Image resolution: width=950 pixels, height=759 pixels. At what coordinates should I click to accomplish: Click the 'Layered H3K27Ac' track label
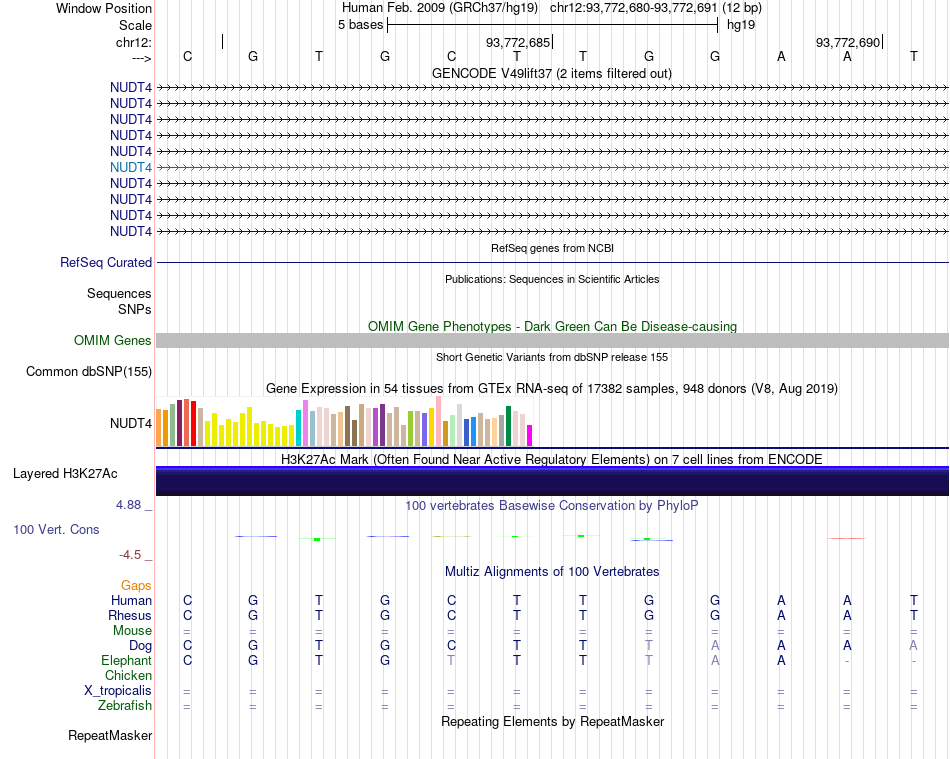65,474
